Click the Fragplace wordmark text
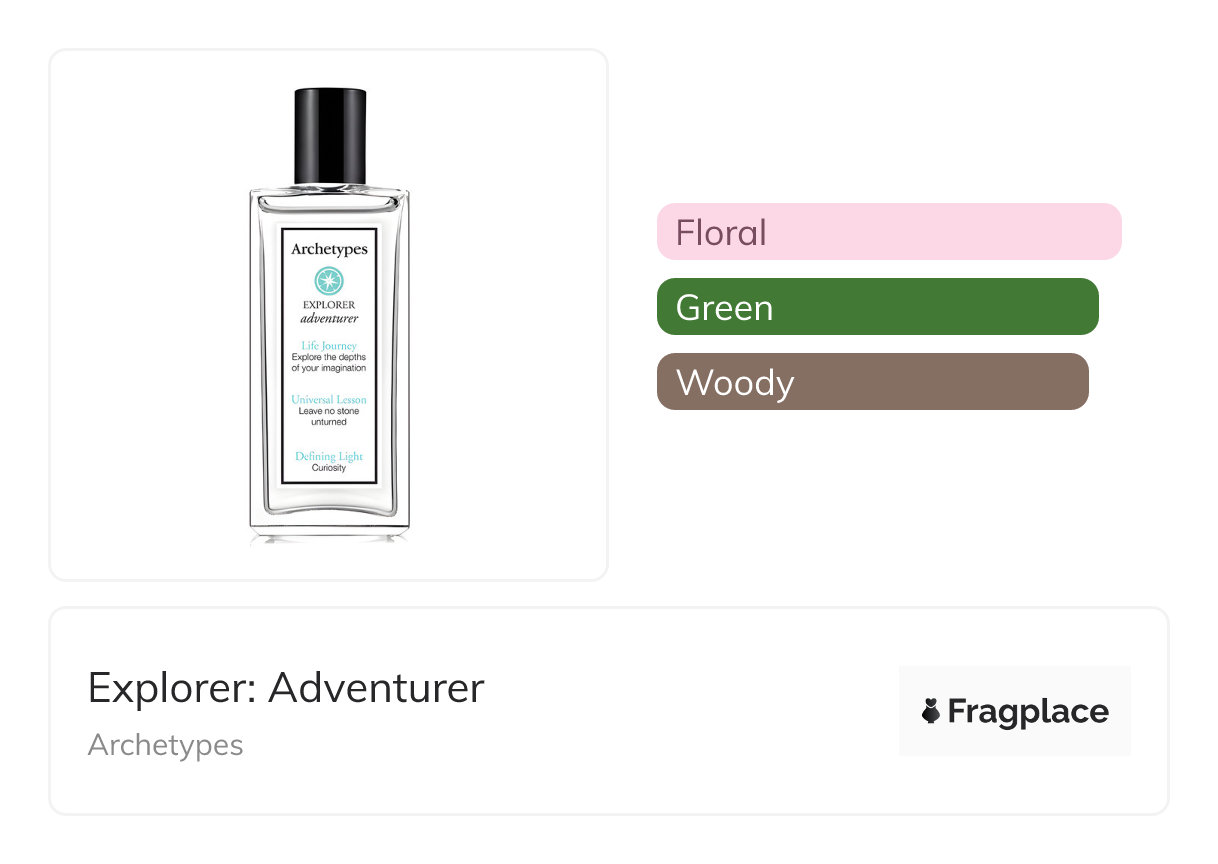This screenshot has height=864, width=1218. (1028, 711)
